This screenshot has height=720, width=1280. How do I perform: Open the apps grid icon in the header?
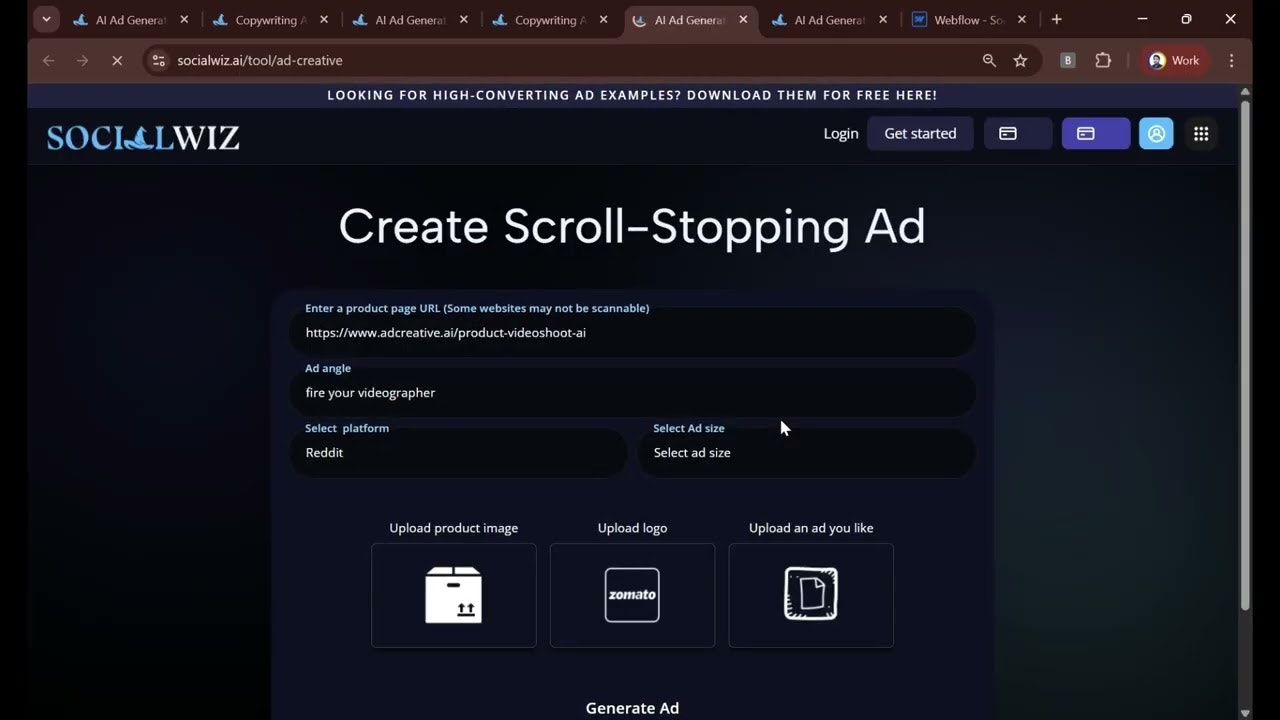[x=1201, y=133]
